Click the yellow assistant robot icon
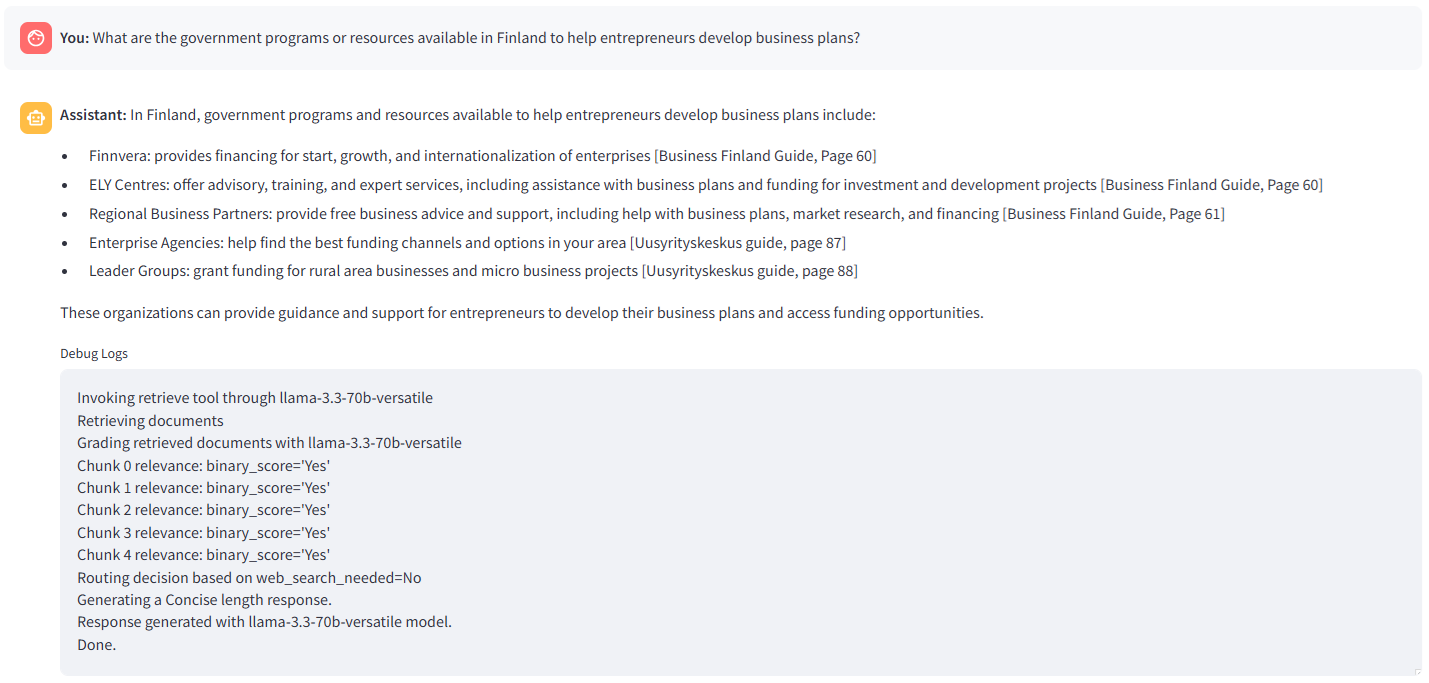This screenshot has height=683, width=1429. click(x=36, y=117)
